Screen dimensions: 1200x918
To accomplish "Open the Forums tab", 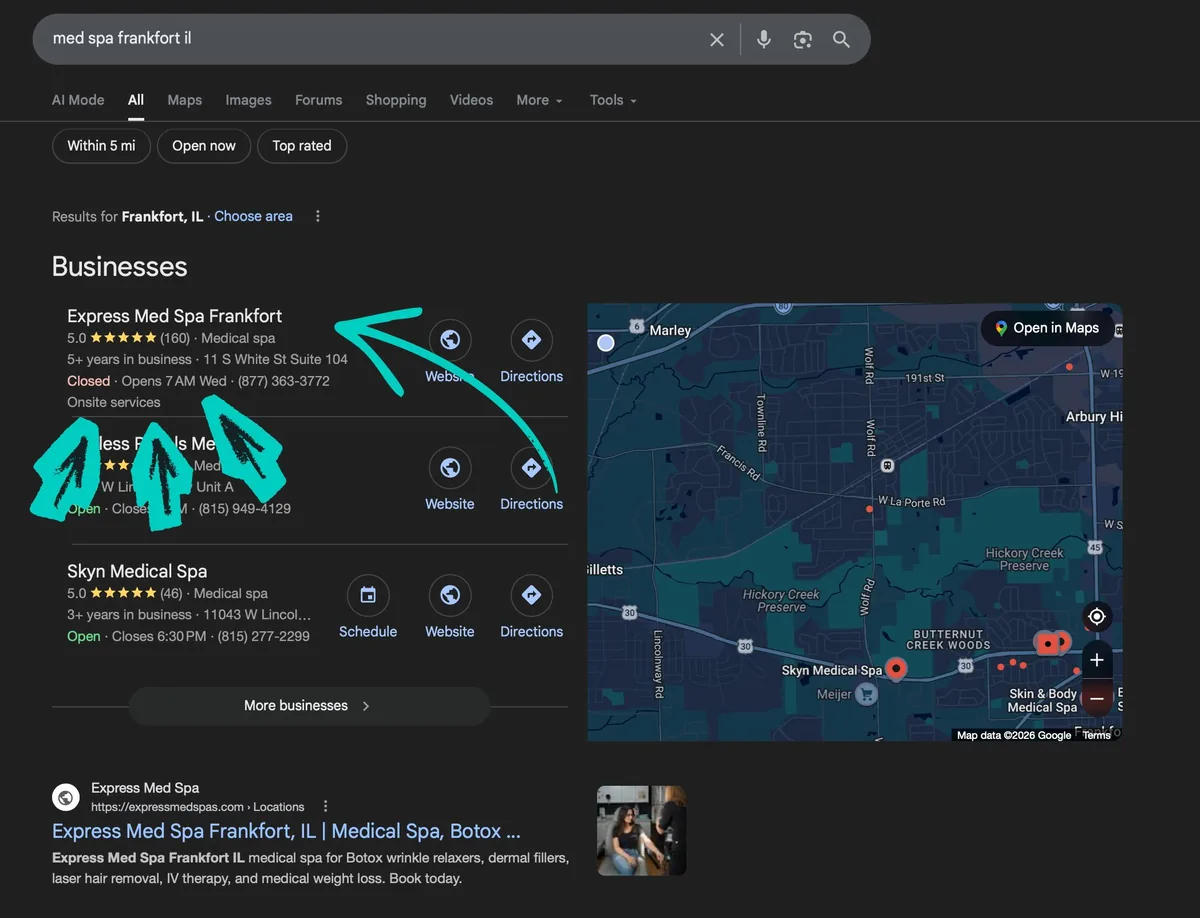I will tap(318, 100).
